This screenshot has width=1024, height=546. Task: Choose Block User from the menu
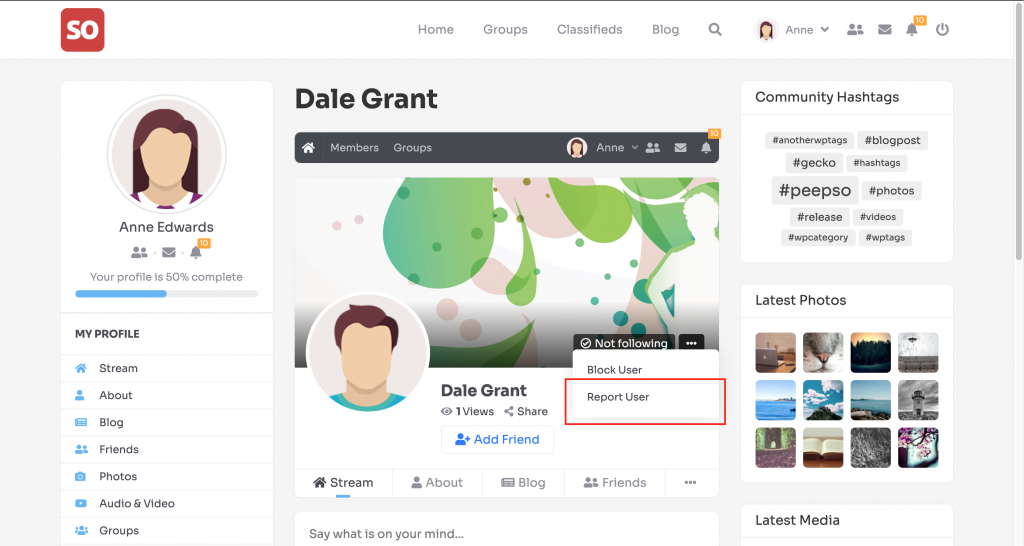coord(614,370)
